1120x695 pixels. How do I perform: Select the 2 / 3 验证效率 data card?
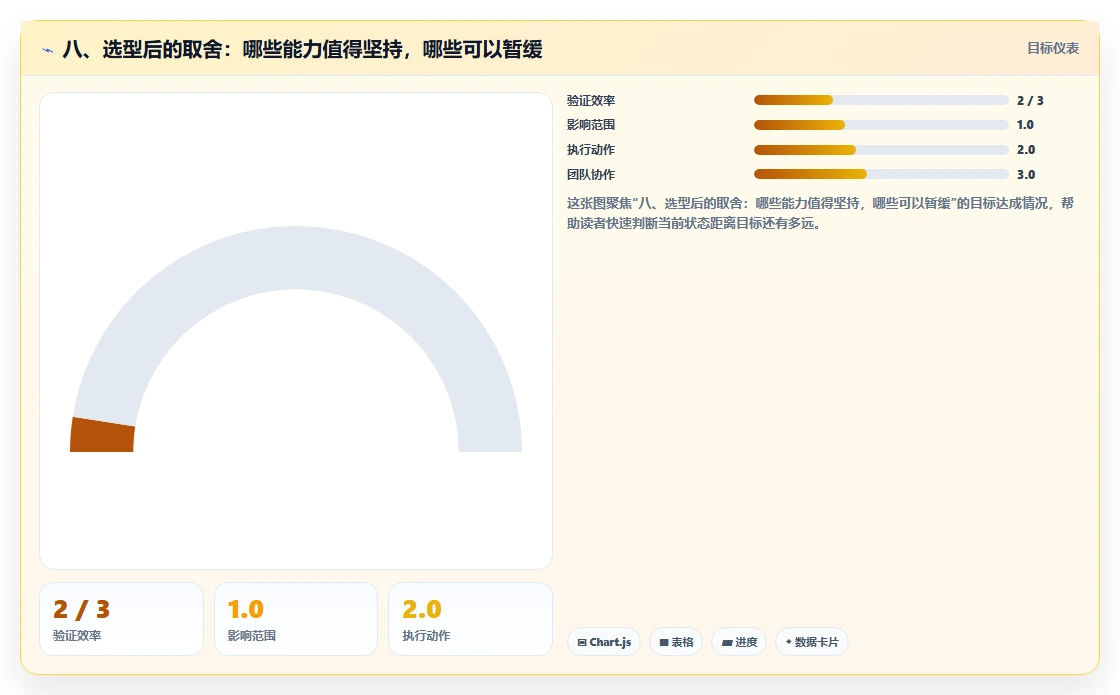click(121, 619)
